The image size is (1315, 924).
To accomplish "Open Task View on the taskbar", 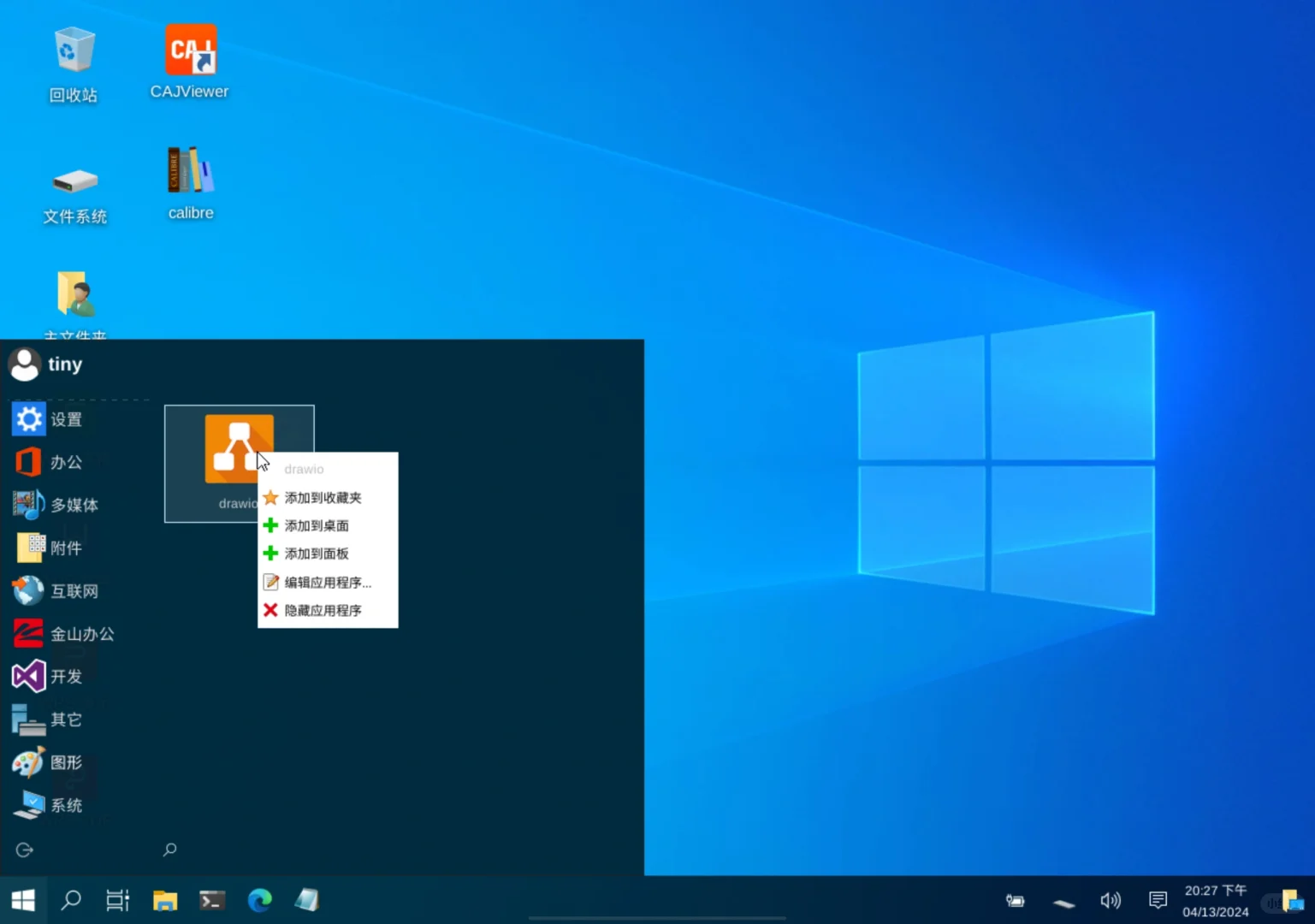I will click(x=117, y=900).
